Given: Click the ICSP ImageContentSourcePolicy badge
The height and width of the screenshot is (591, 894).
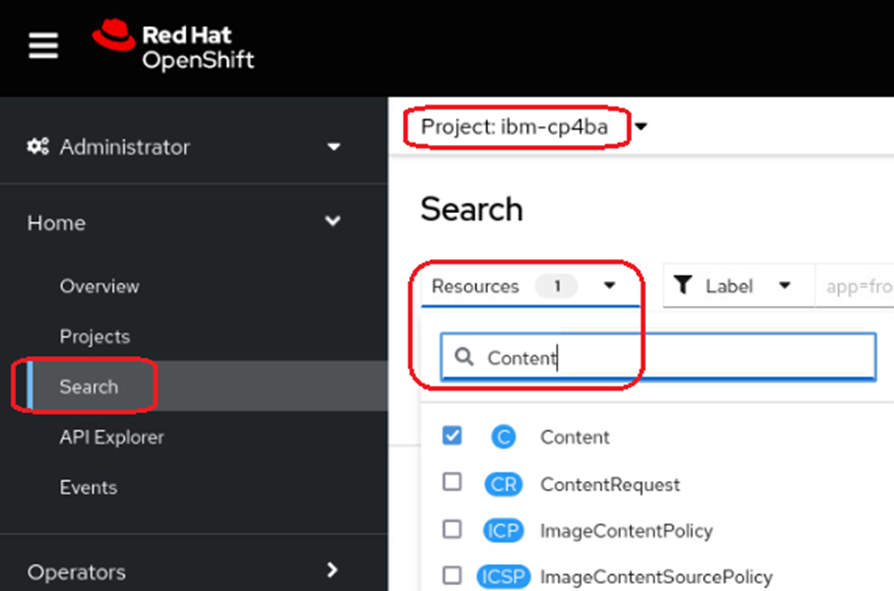Looking at the screenshot, I should click(503, 577).
